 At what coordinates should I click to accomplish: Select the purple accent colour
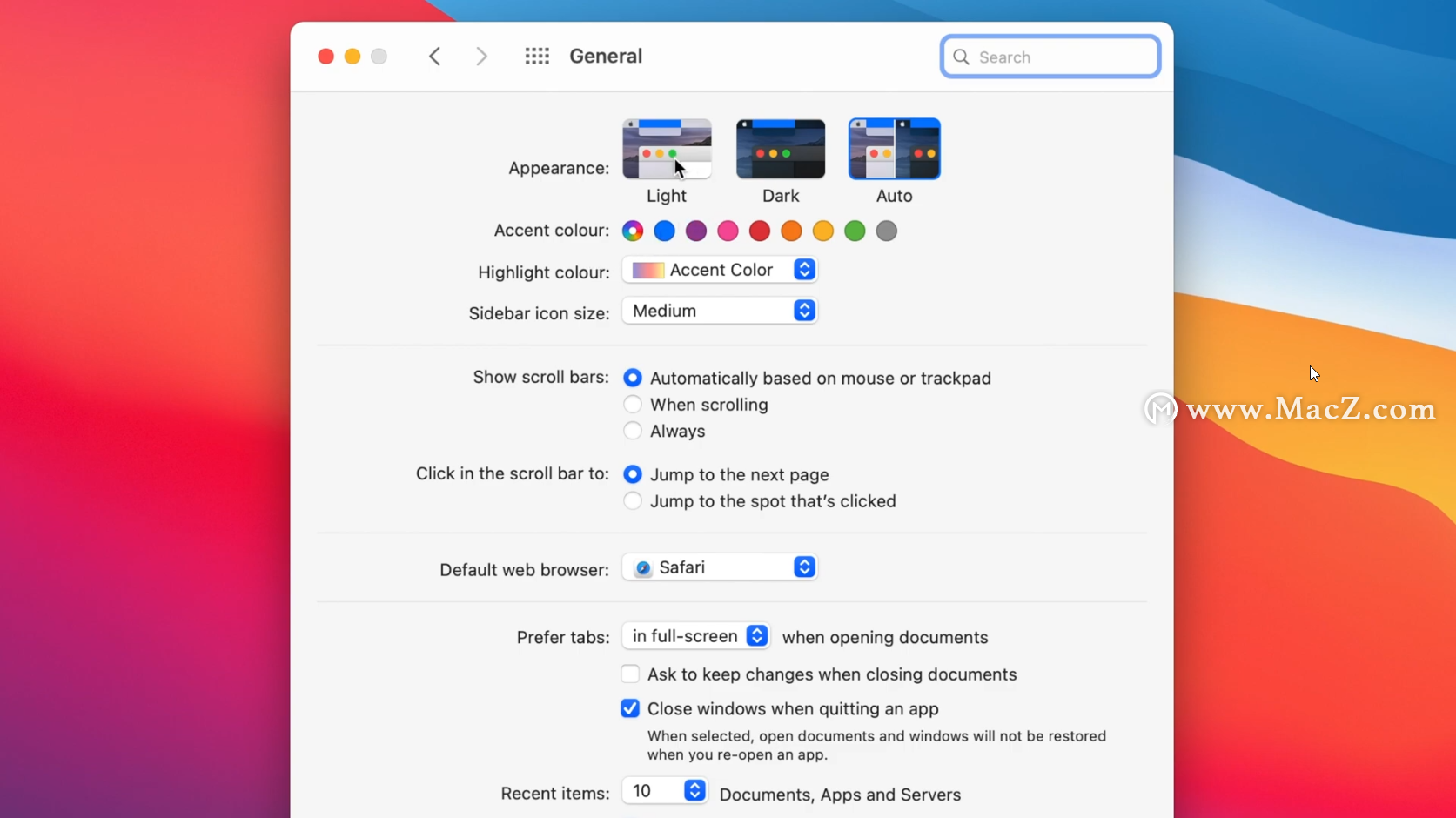point(696,231)
